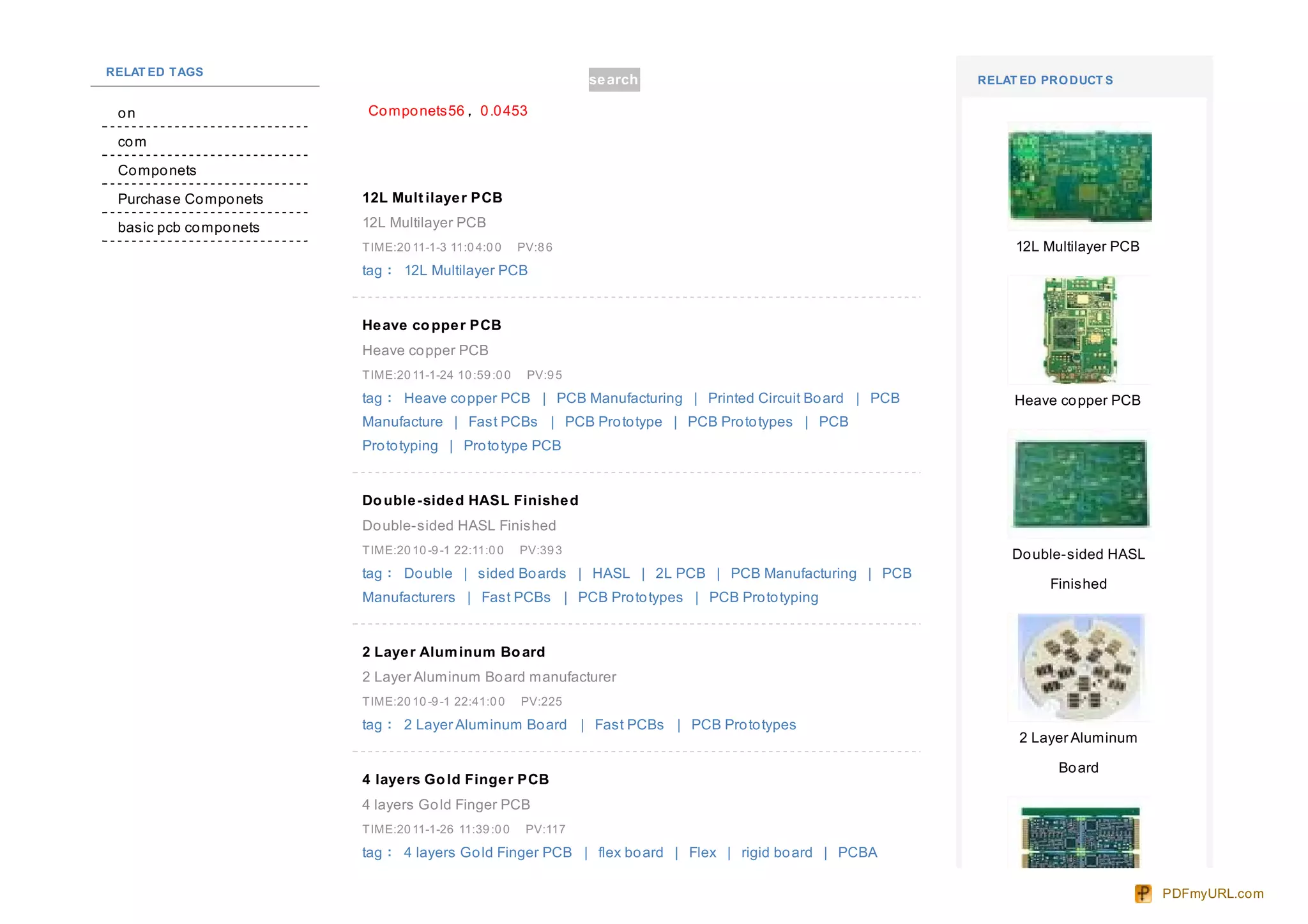This screenshot has width=1308, height=924.
Task: Open the '2 Layer Aluminum Board' article title
Action: [453, 652]
